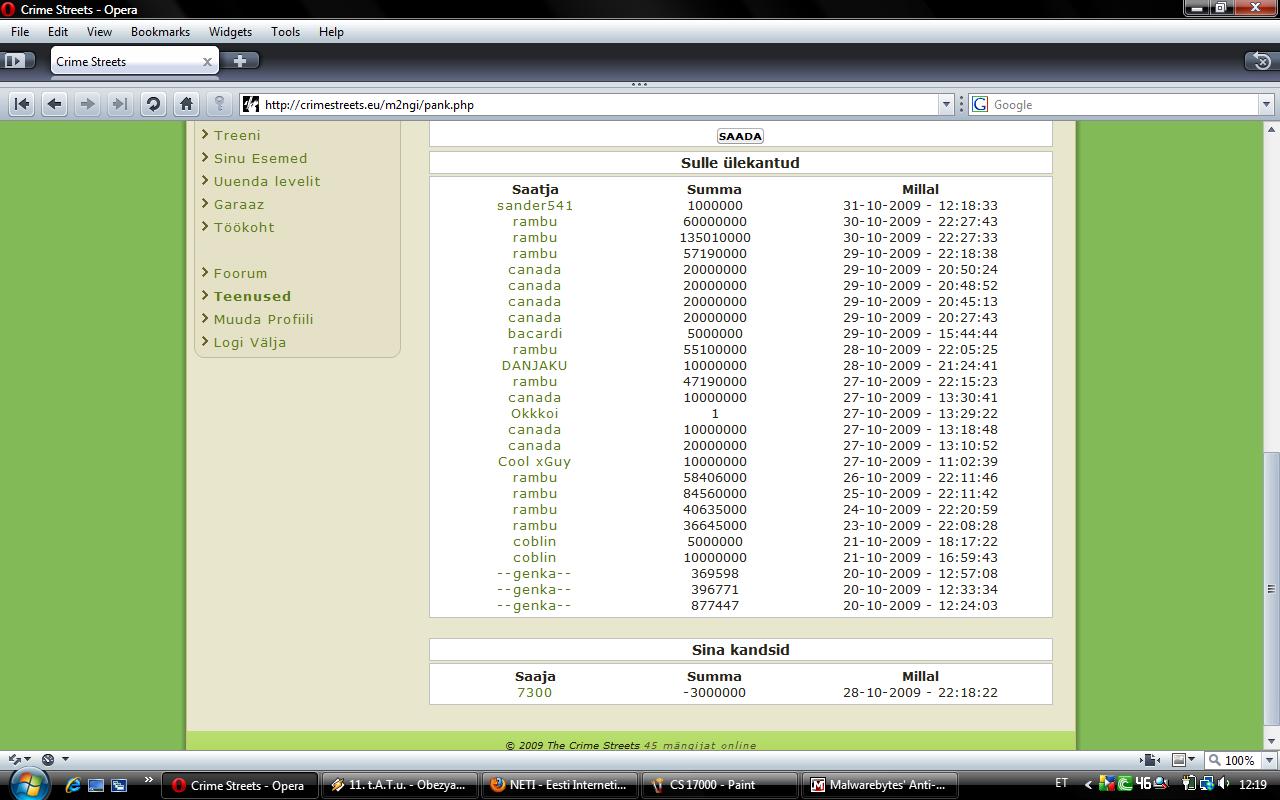1280x800 pixels.
Task: Open a new tab with the plus button
Action: coord(240,61)
